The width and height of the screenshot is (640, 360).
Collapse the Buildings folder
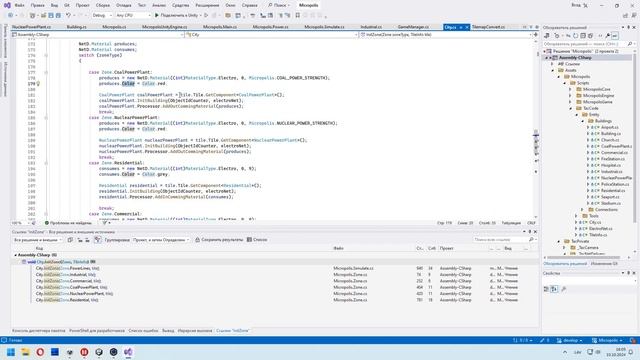tap(583, 121)
